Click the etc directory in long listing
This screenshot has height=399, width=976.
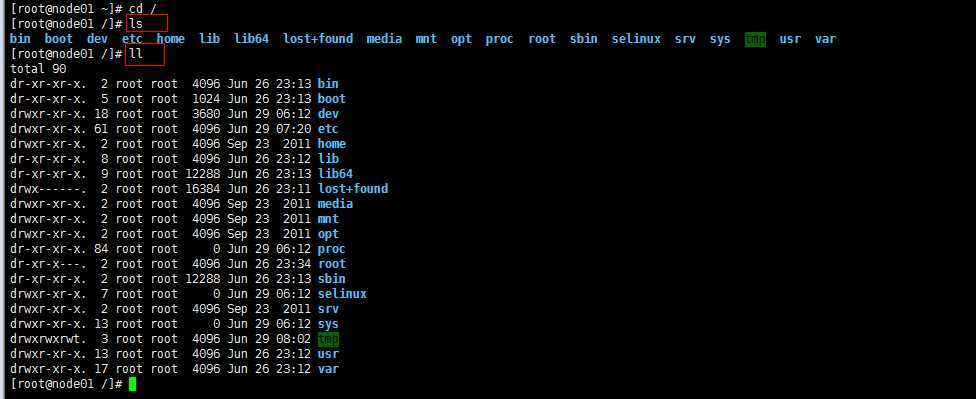(328, 129)
